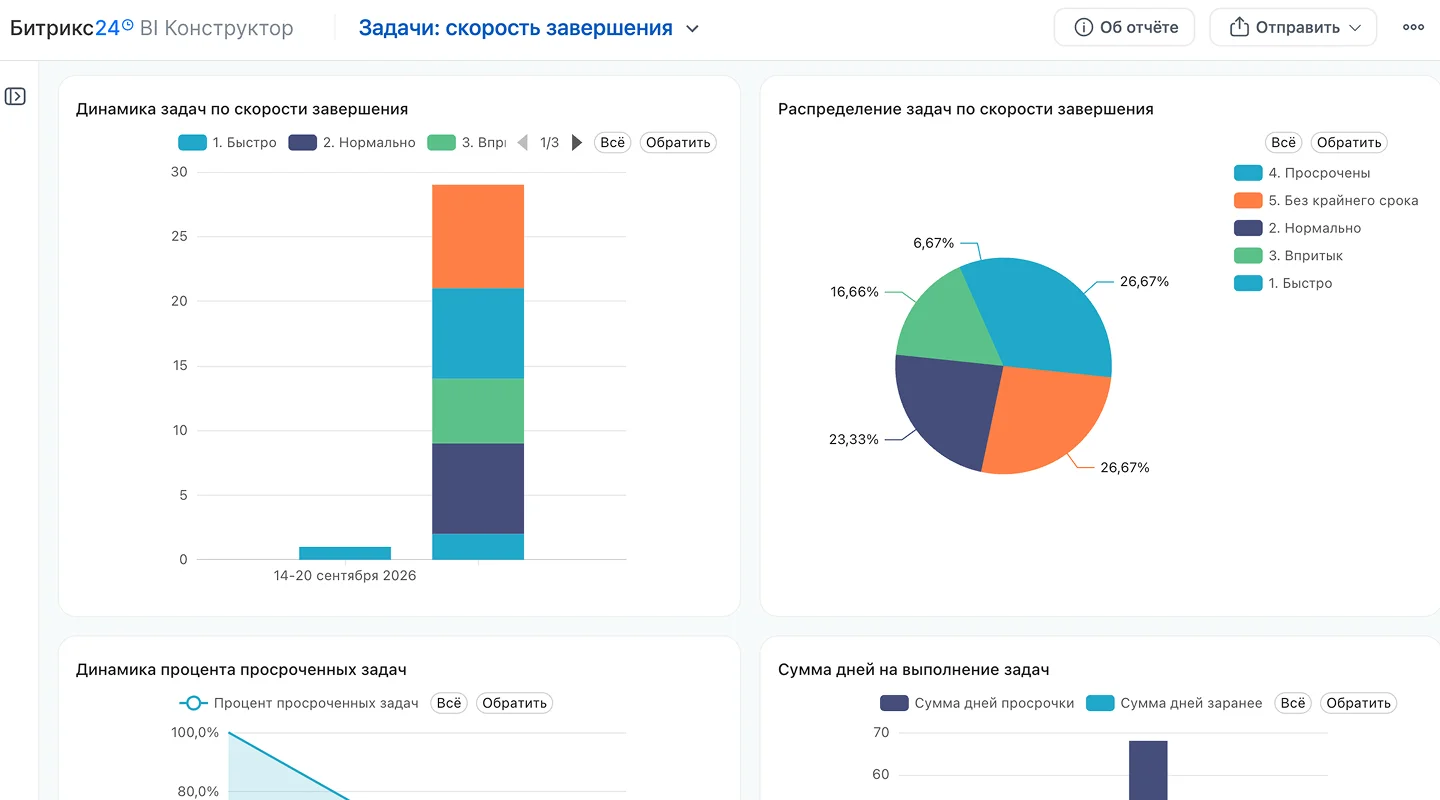Click the Битрикс24 logo
Image resolution: width=1440 pixels, height=800 pixels.
(x=71, y=28)
